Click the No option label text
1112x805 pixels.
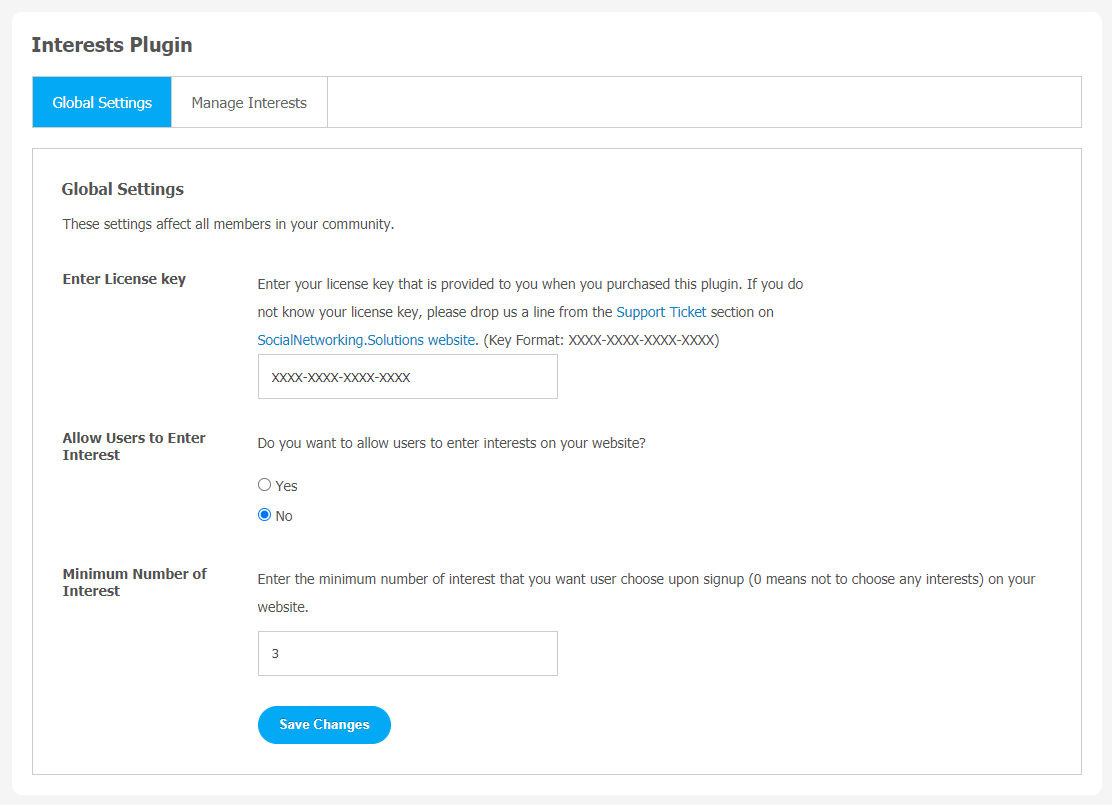pyautogui.click(x=284, y=516)
